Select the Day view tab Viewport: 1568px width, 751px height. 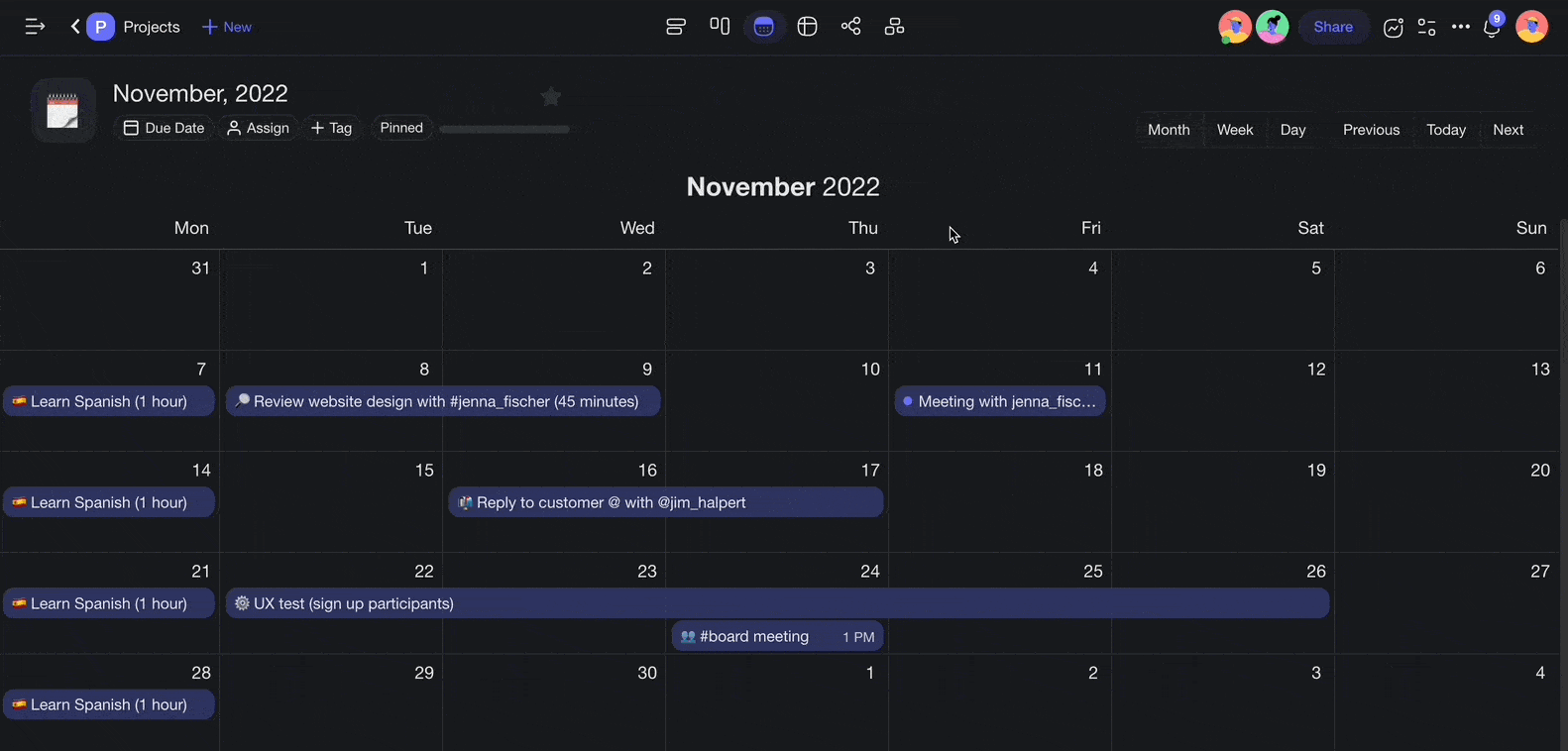[1292, 130]
